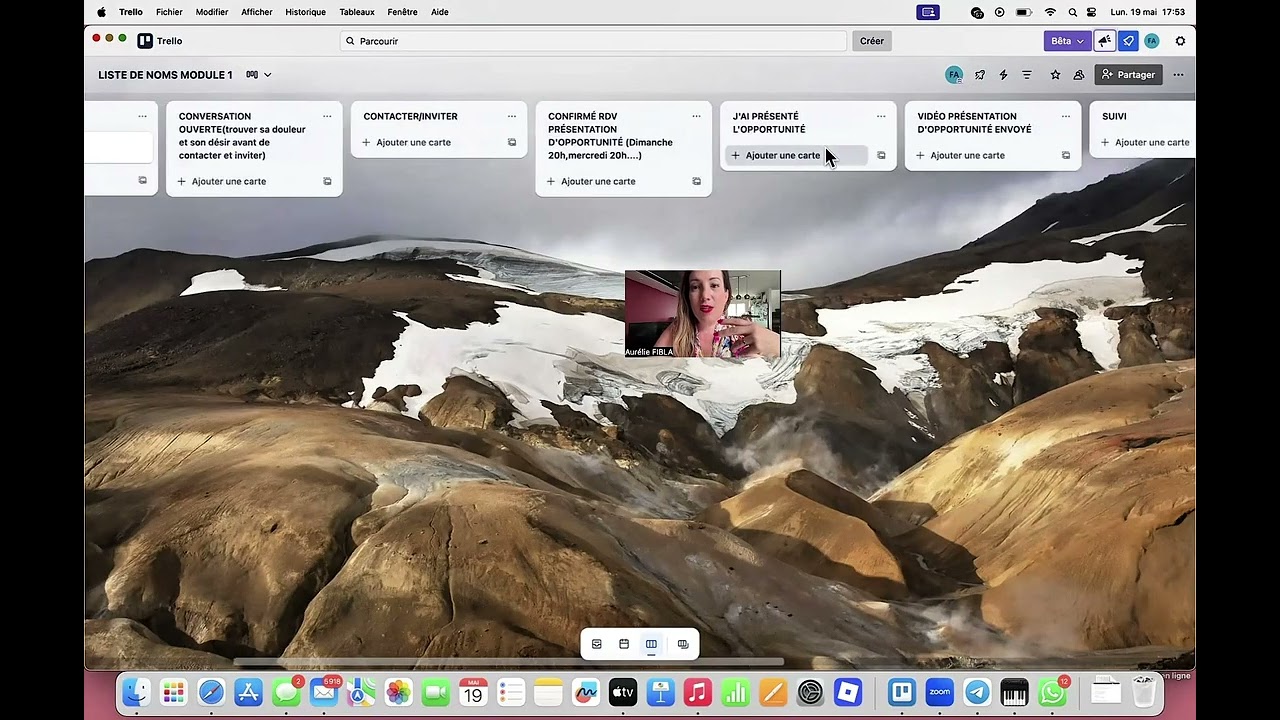Open the J'AI PRÉSENTÉ L'OPPORTUNITÉ list actions menu
The width and height of the screenshot is (1280, 720).
click(881, 116)
